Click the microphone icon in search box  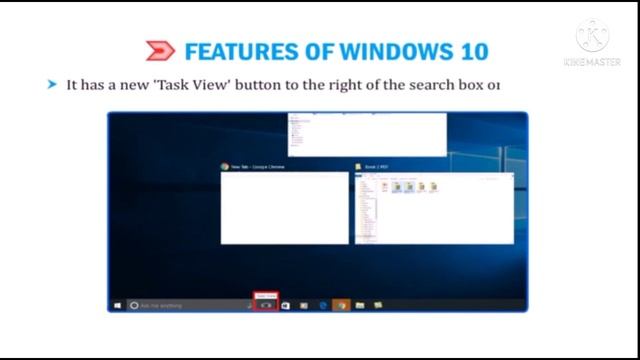coord(249,305)
